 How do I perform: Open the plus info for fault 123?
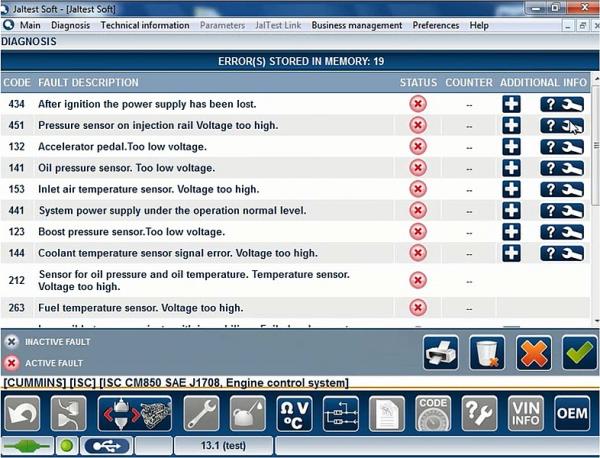point(511,232)
